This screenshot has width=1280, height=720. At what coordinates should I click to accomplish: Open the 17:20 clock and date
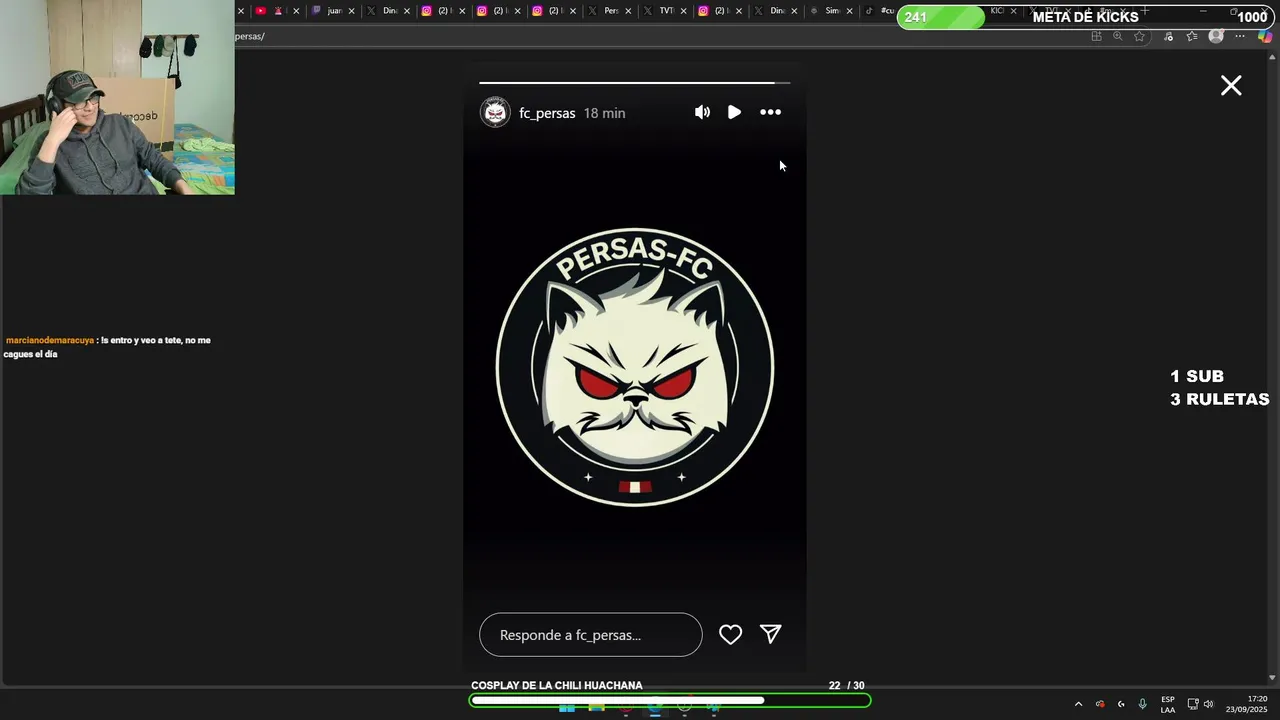1247,704
